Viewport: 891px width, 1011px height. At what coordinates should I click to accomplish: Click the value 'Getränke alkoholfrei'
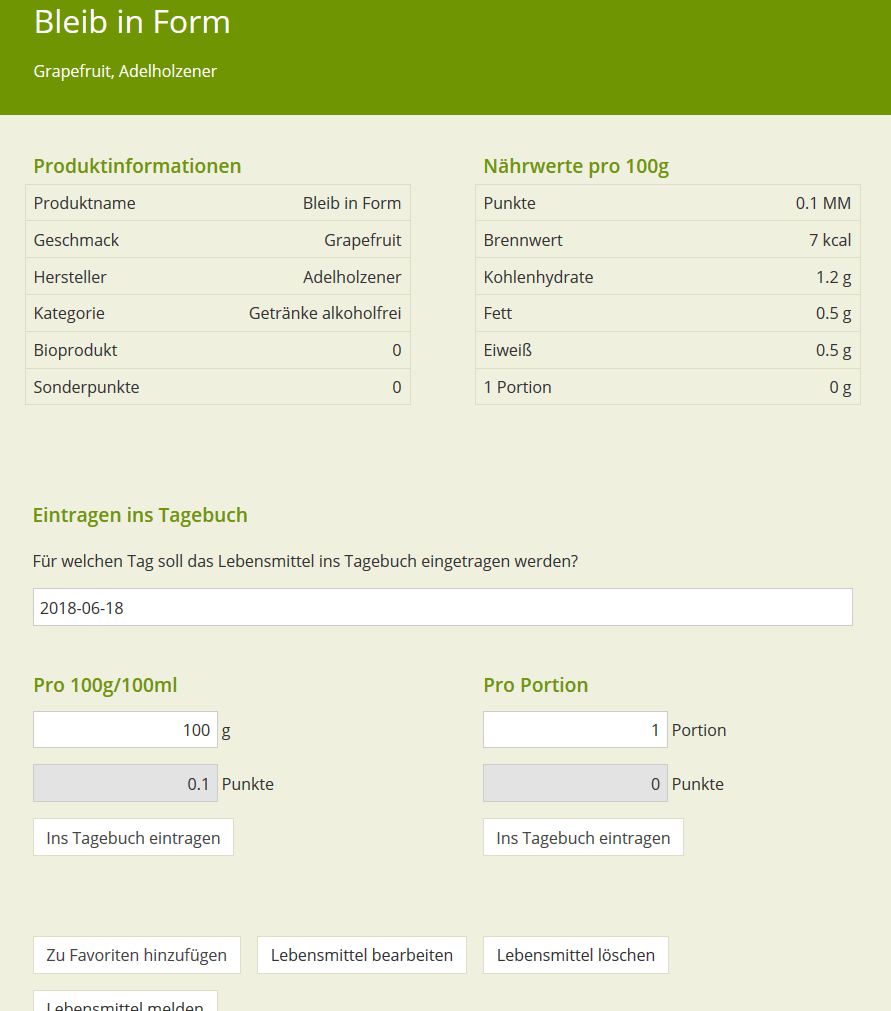[325, 313]
